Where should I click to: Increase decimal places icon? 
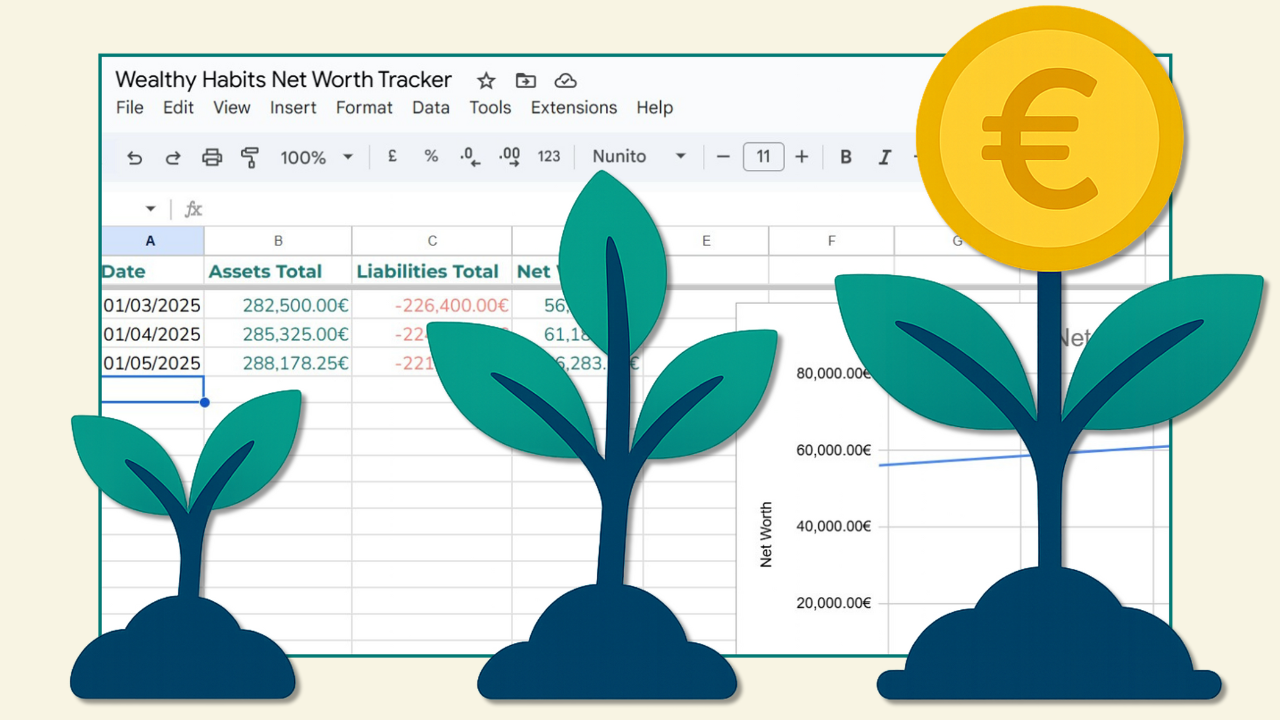point(509,156)
